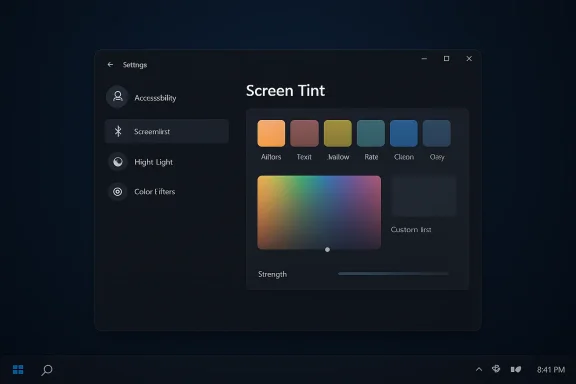Choose the reddish-brown Texit tint swatch

304,133
